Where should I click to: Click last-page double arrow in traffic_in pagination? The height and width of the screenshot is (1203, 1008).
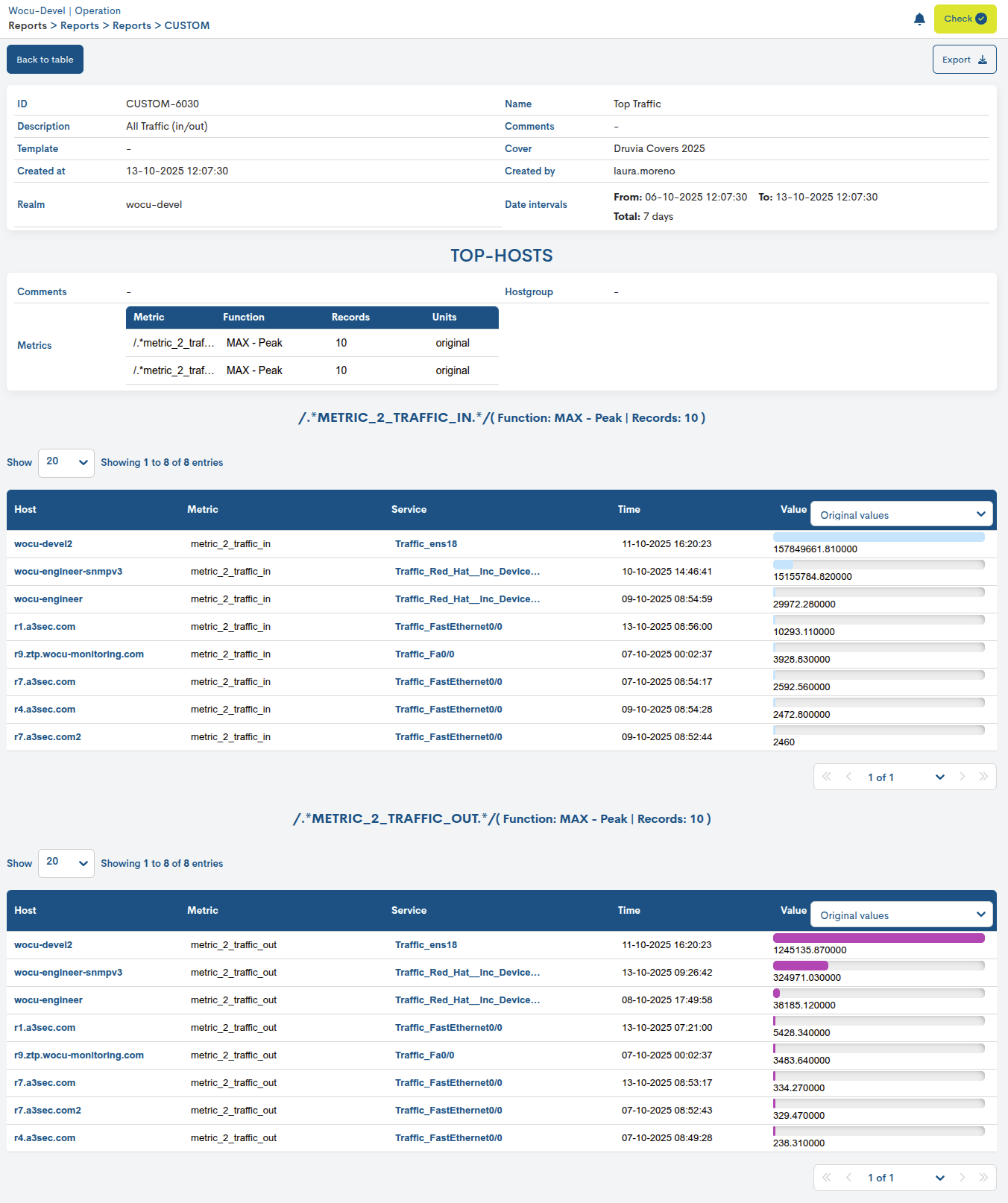pos(983,777)
